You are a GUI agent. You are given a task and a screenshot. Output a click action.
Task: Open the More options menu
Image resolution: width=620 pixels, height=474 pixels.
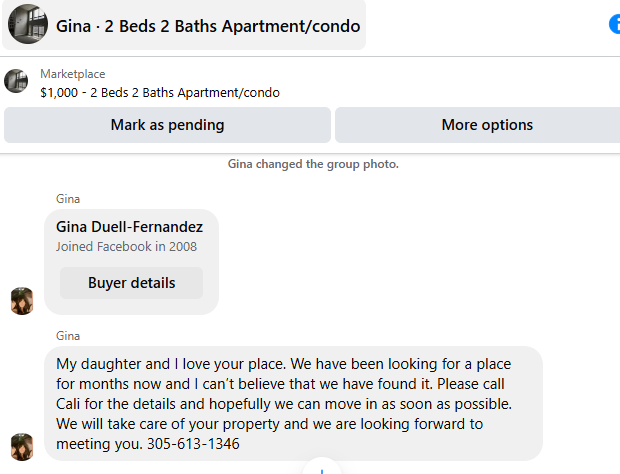(x=487, y=125)
